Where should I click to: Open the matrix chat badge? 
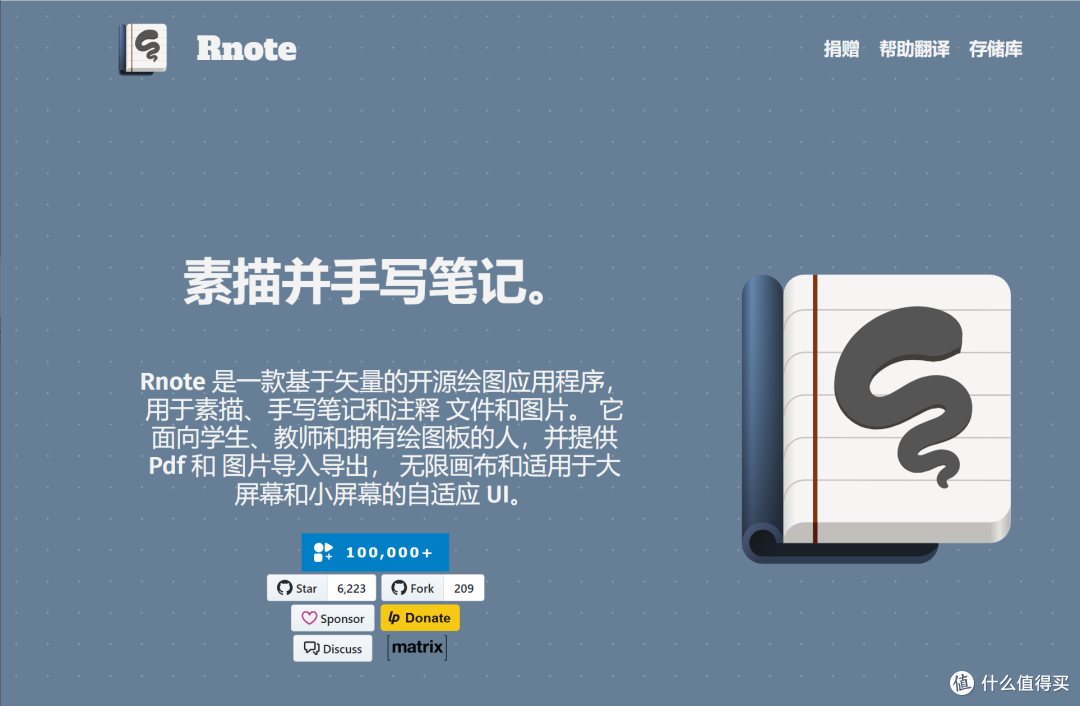point(417,647)
